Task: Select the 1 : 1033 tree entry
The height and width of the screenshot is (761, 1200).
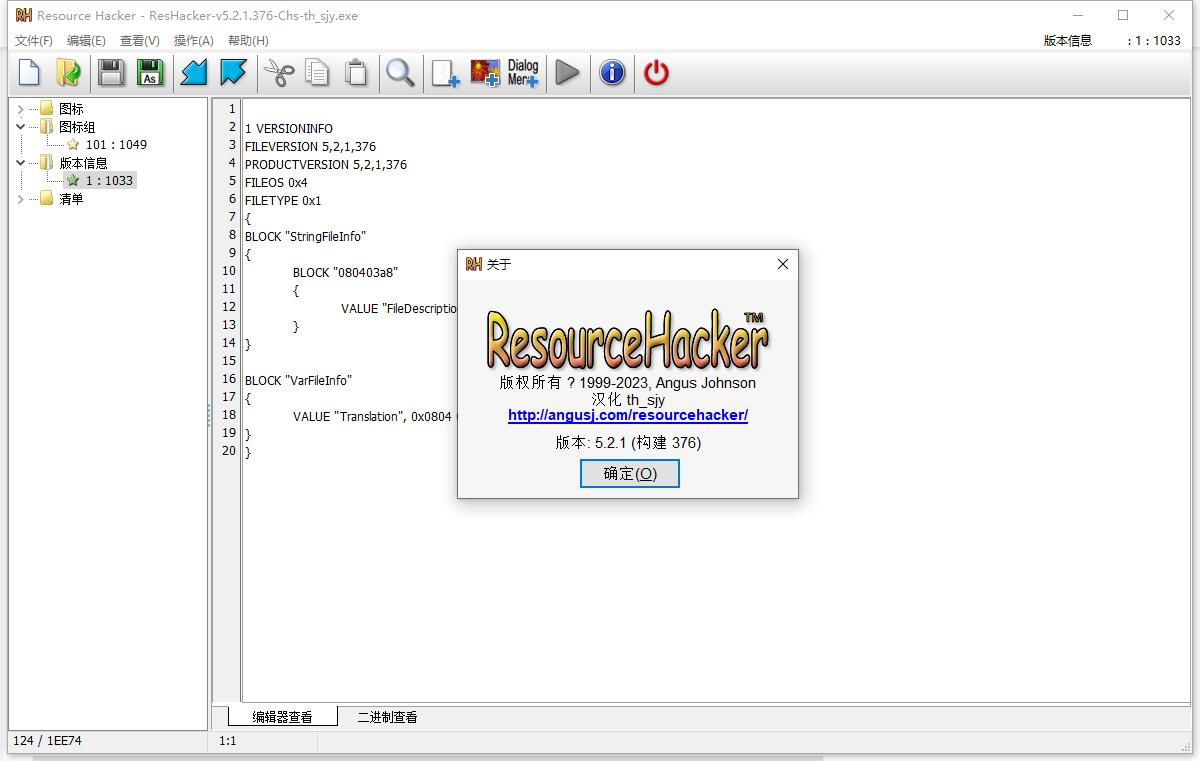Action: pos(109,181)
